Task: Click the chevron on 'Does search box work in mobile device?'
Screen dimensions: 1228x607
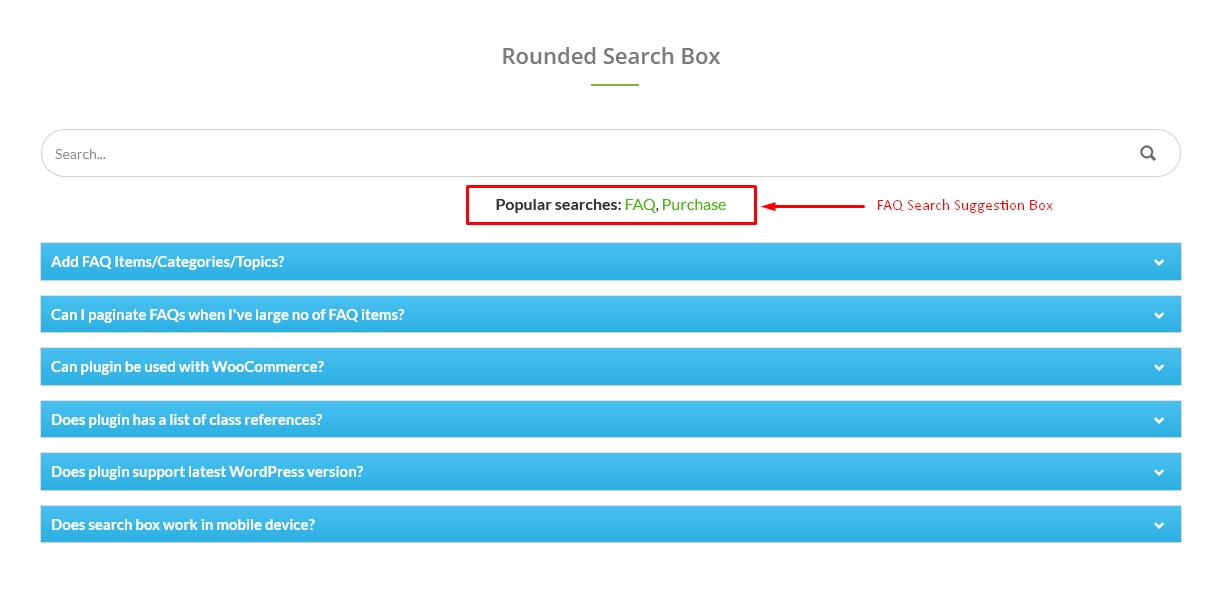Action: pyautogui.click(x=1159, y=524)
